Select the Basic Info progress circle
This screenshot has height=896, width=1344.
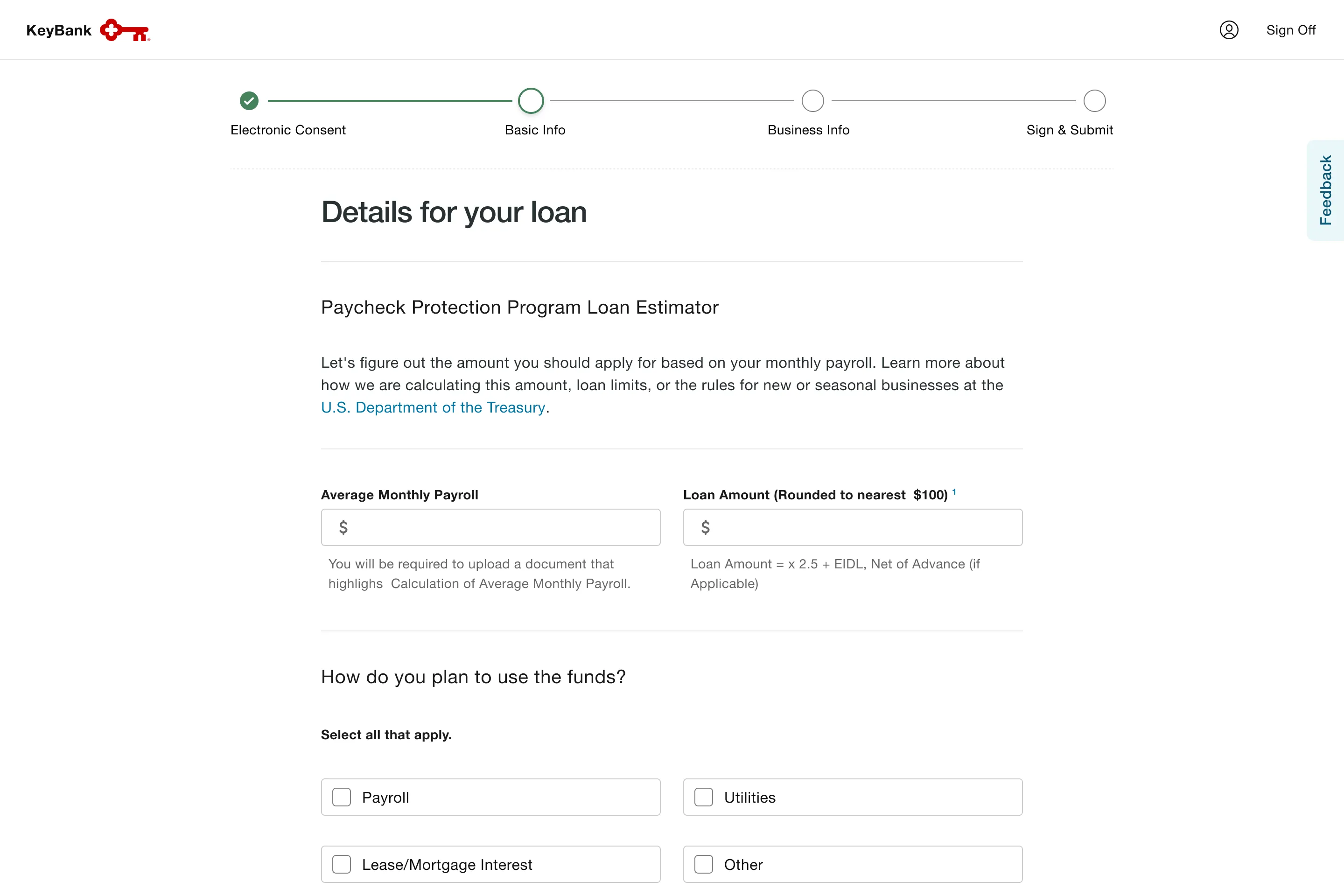(530, 101)
